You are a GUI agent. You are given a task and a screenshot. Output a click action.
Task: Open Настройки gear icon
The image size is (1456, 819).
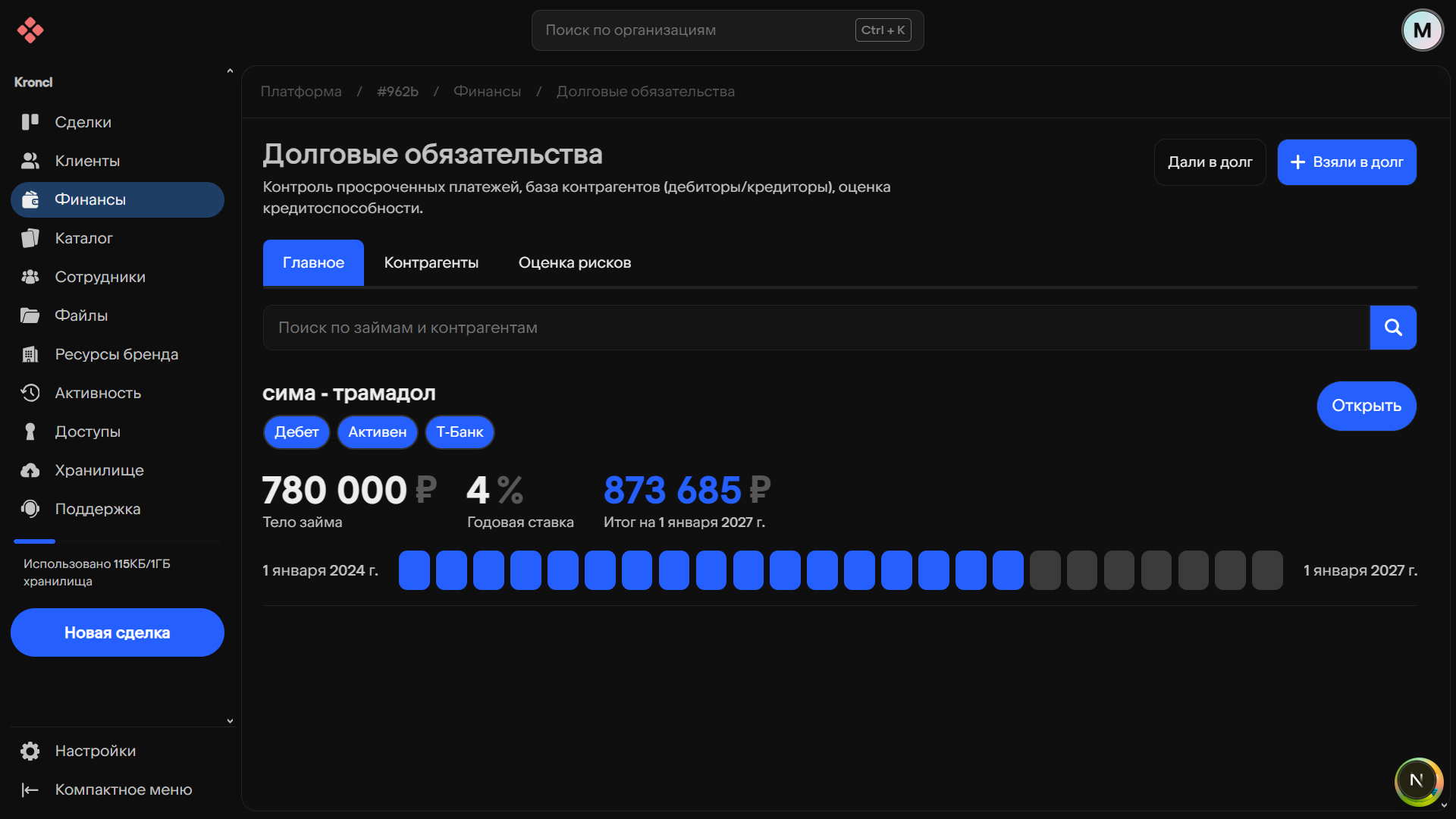pos(30,751)
